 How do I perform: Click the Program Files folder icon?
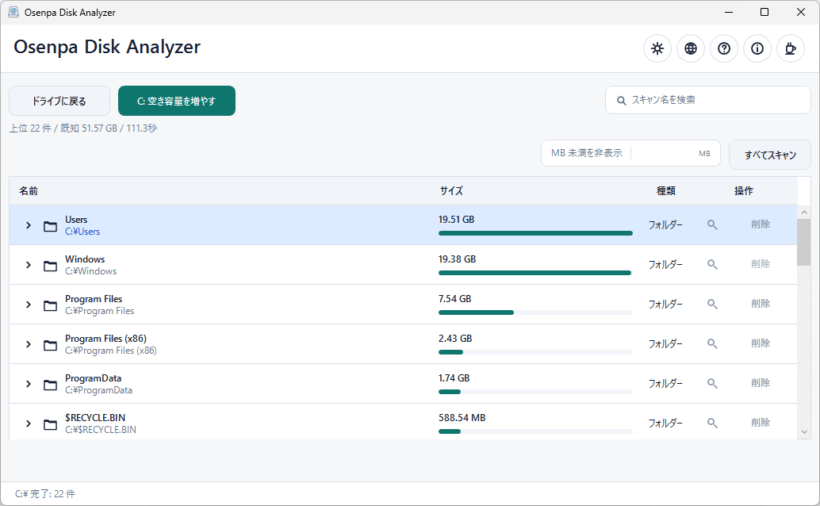coord(50,306)
